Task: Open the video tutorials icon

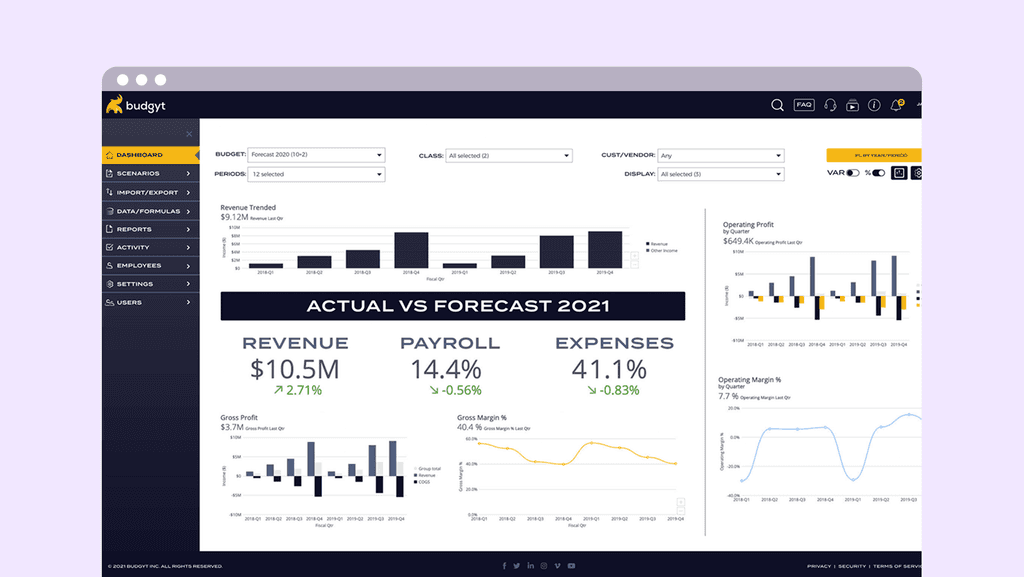Action: tap(852, 105)
